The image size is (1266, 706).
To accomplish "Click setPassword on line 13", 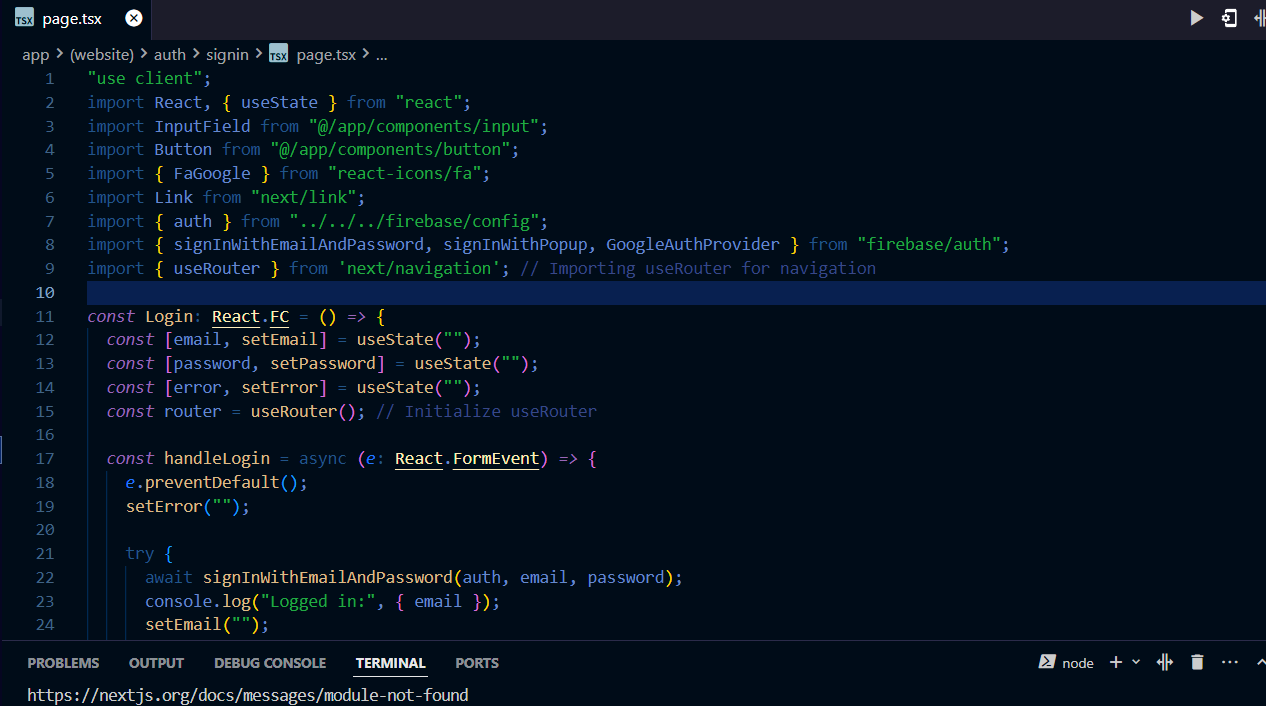I will tap(323, 363).
